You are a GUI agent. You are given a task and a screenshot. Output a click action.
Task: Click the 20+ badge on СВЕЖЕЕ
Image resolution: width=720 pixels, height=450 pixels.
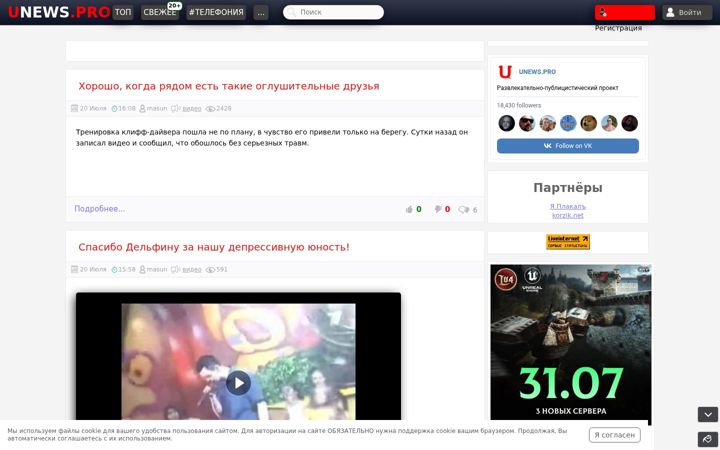[174, 6]
